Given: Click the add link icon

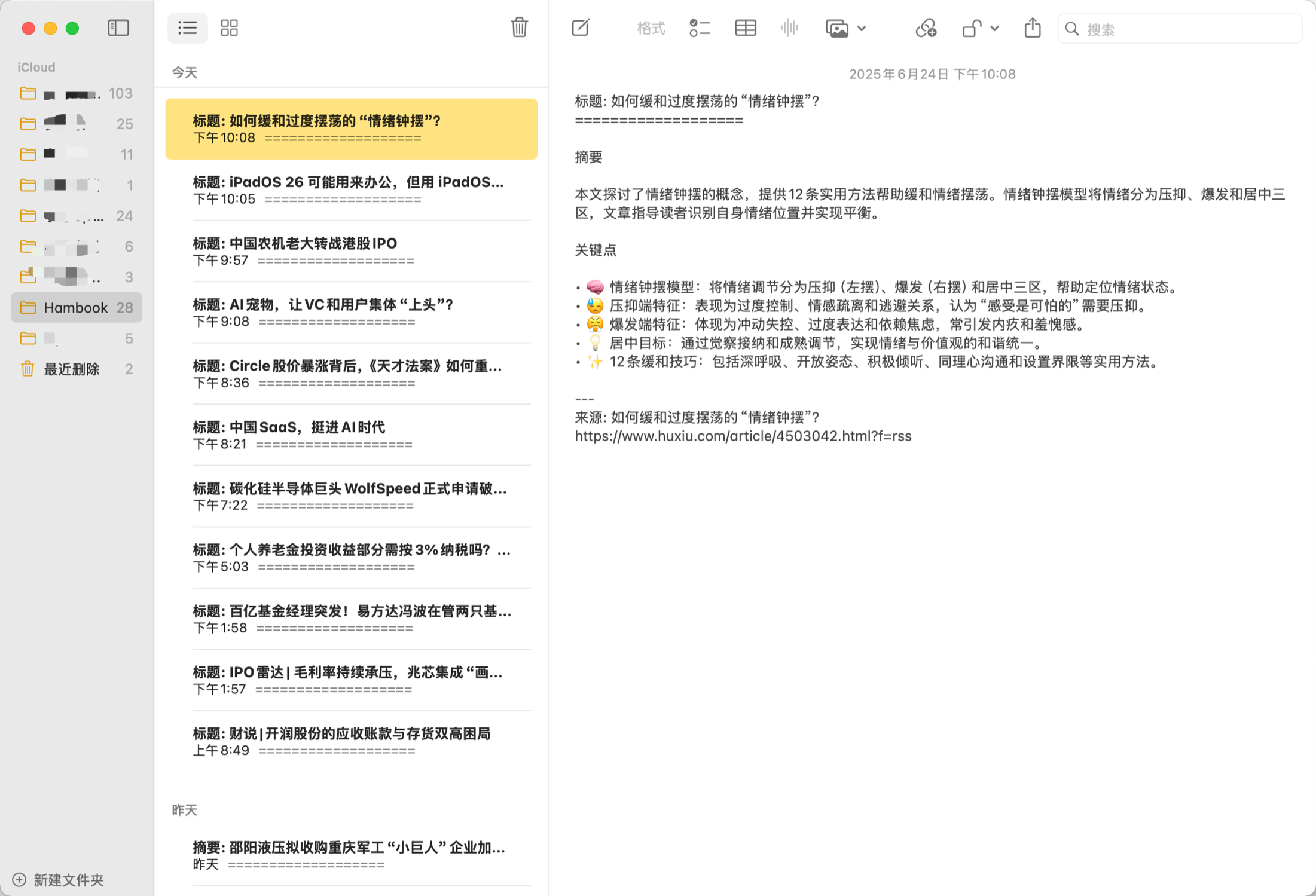Looking at the screenshot, I should coord(926,28).
